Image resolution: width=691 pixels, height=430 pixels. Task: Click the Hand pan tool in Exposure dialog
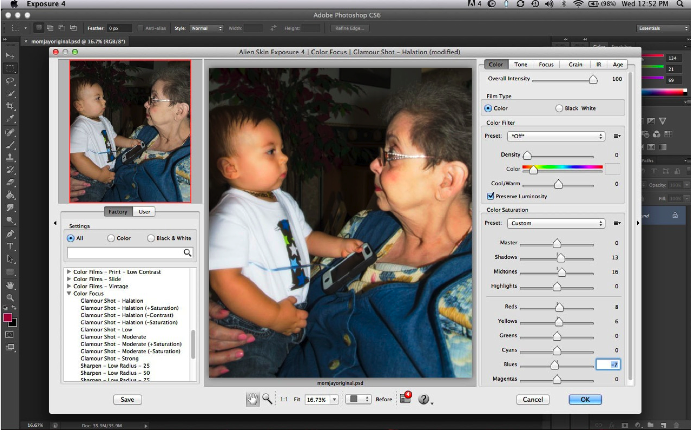click(253, 399)
